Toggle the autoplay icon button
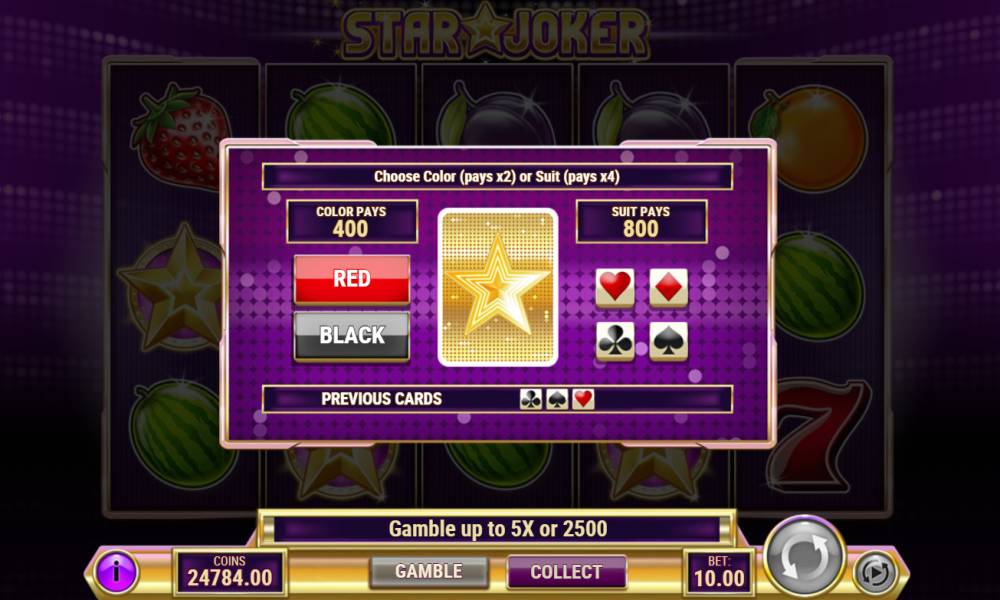 (x=875, y=572)
